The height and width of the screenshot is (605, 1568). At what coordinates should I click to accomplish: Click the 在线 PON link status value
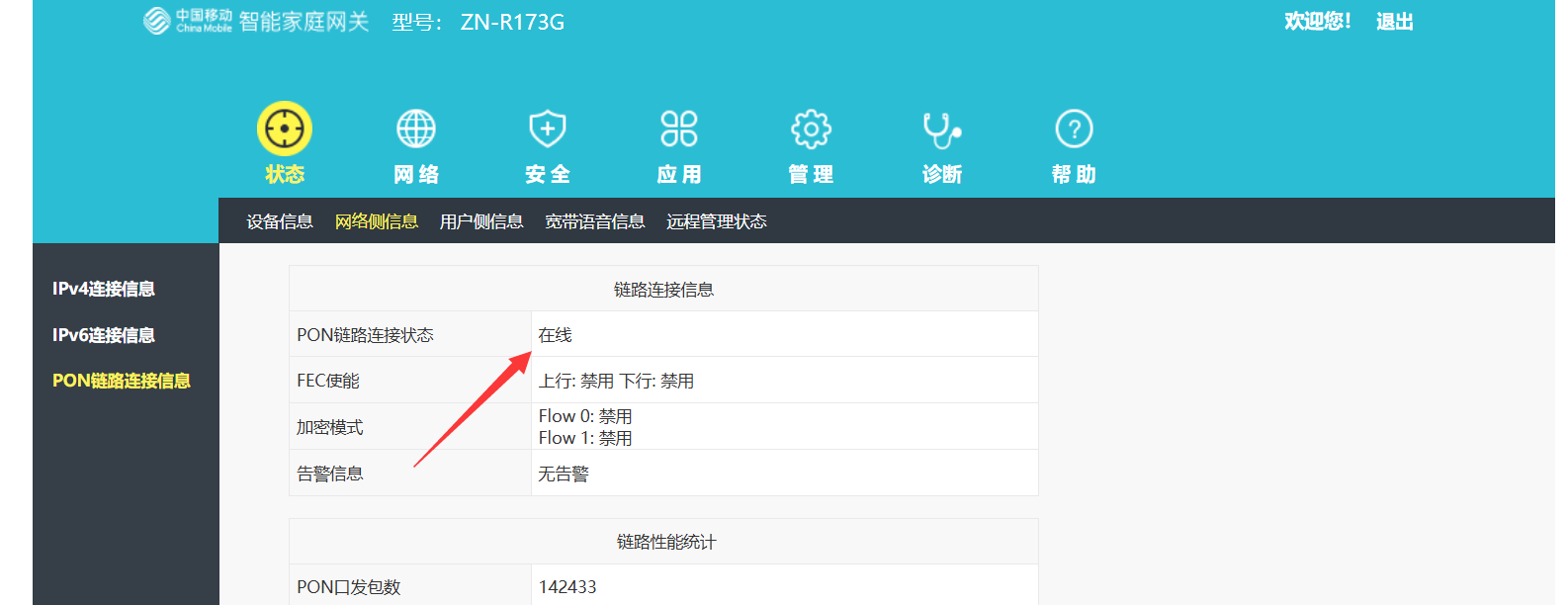point(555,335)
